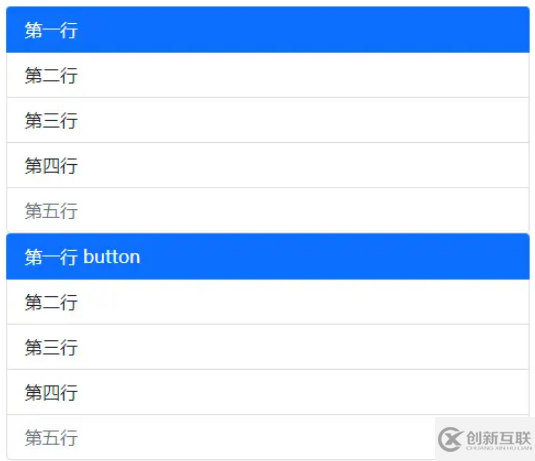Pick 第四行 in the top list group
535x461 pixels.
(268, 165)
